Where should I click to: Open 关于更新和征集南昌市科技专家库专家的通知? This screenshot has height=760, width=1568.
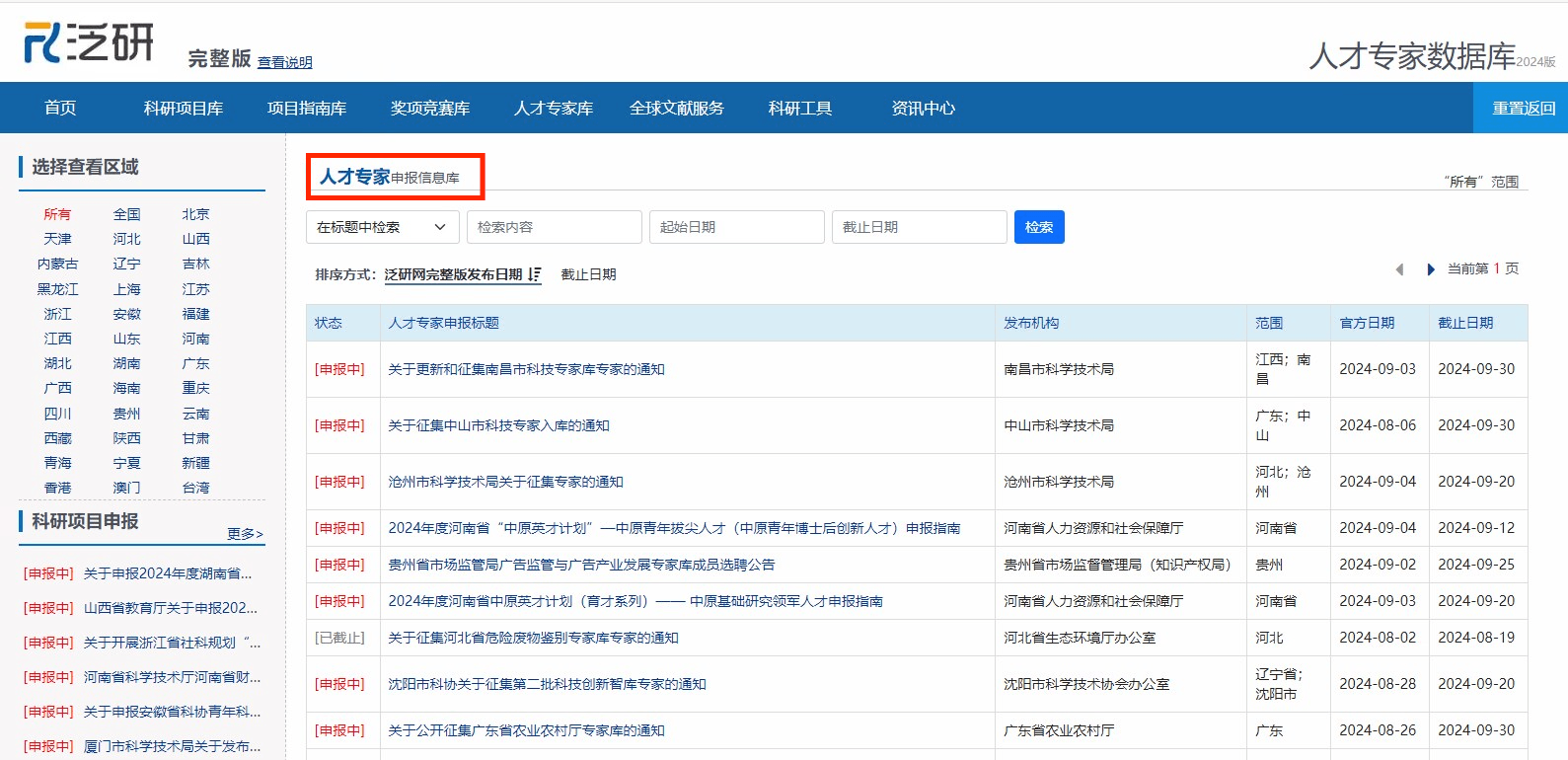click(x=526, y=369)
